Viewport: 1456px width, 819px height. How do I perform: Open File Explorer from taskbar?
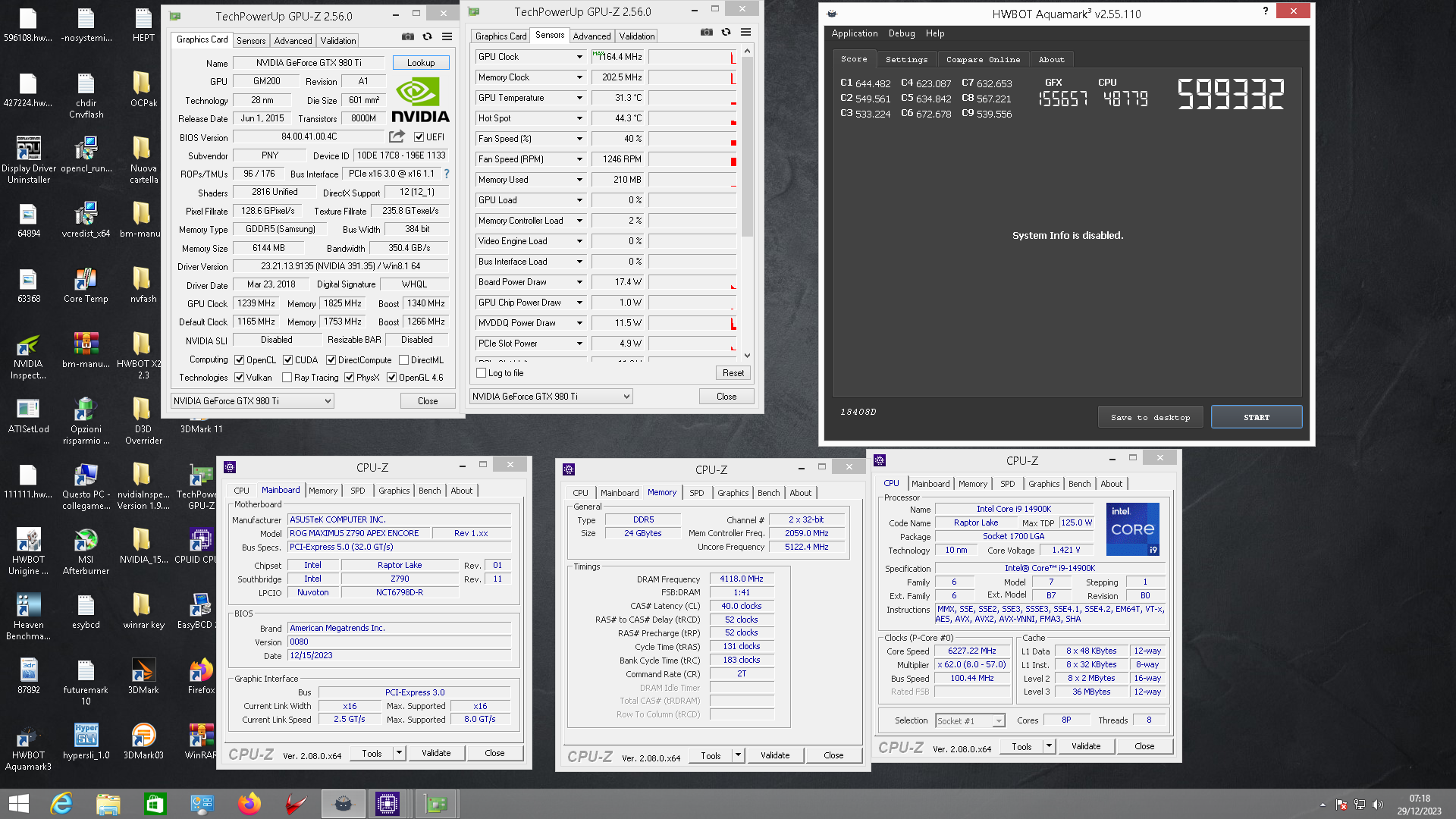[x=108, y=804]
